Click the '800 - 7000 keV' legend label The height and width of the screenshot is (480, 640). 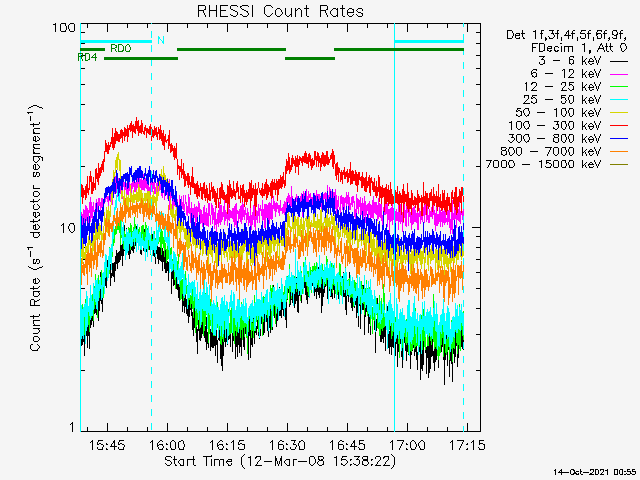click(551, 151)
